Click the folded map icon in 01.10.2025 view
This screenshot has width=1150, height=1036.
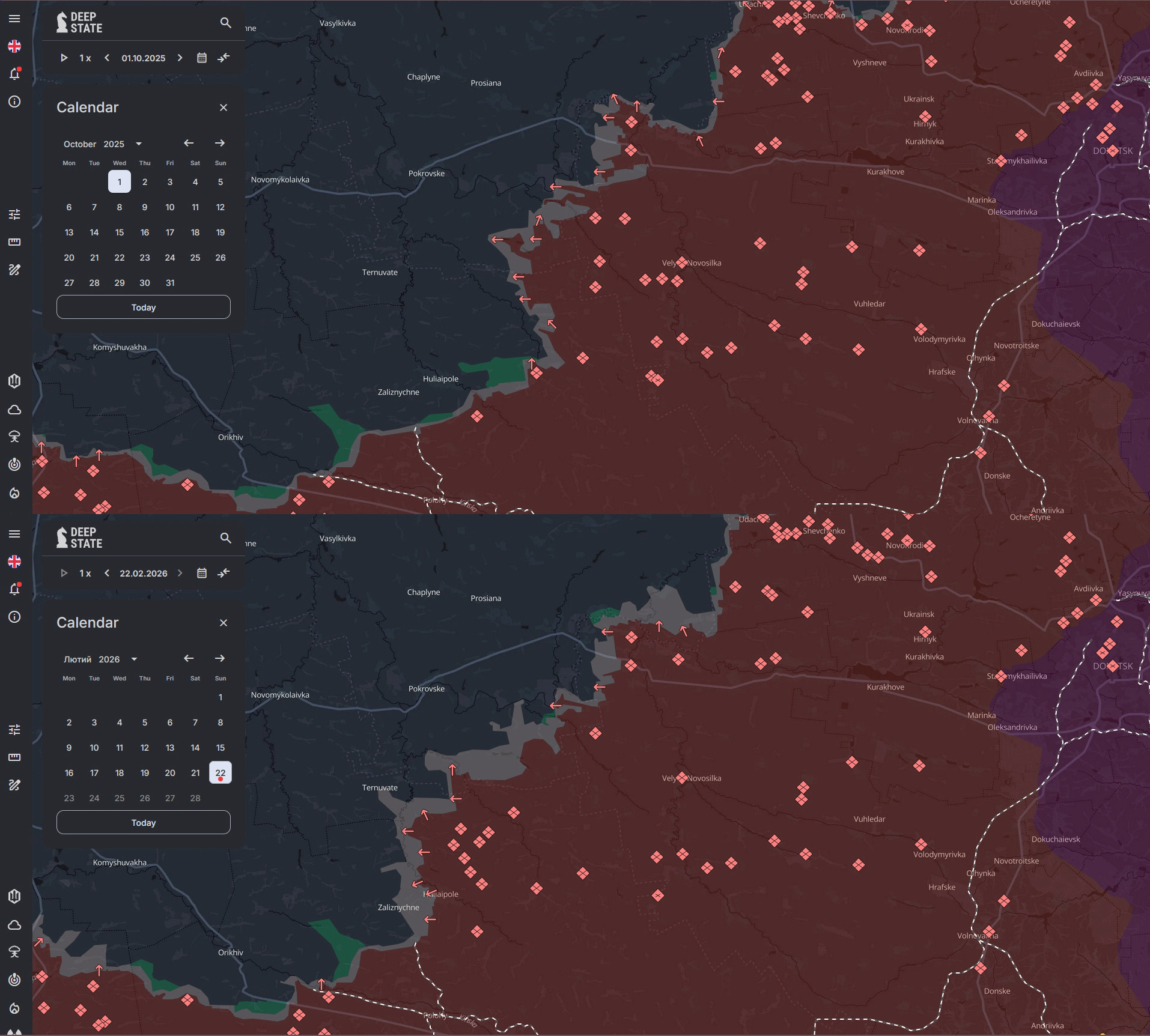tap(14, 381)
